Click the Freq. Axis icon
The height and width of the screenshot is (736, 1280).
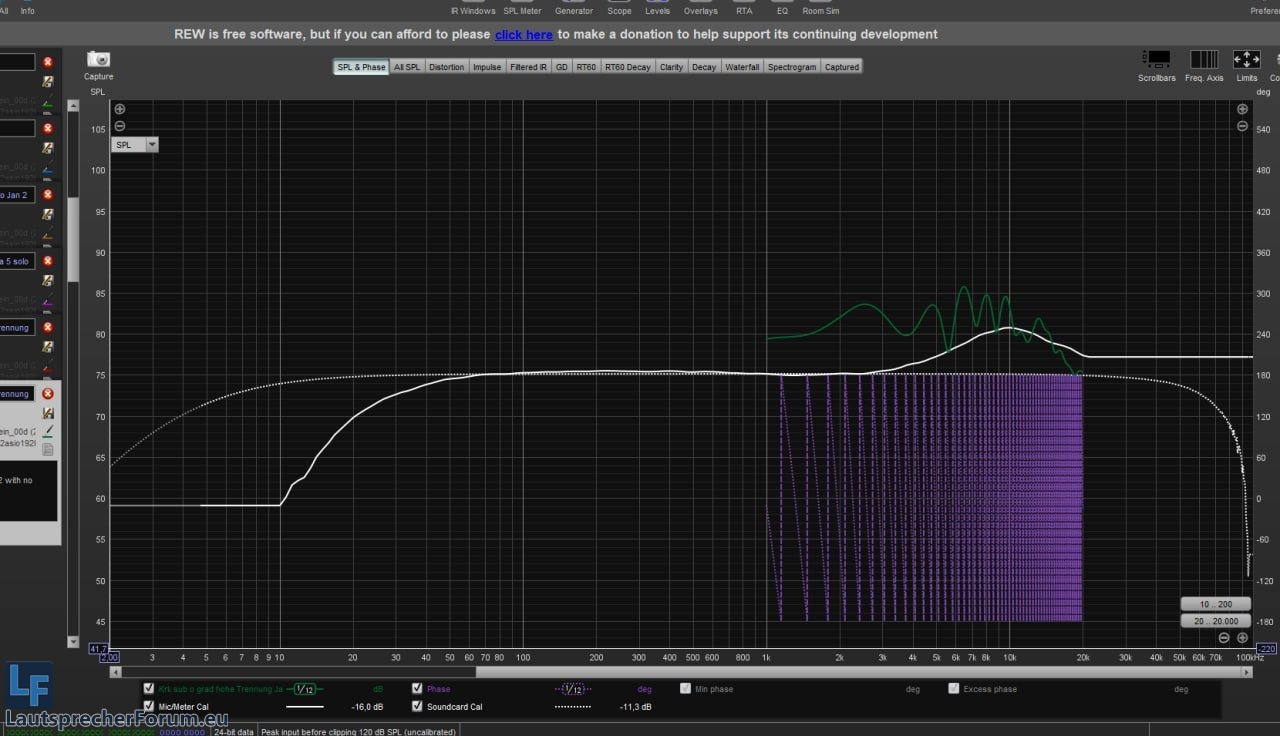(x=1204, y=60)
